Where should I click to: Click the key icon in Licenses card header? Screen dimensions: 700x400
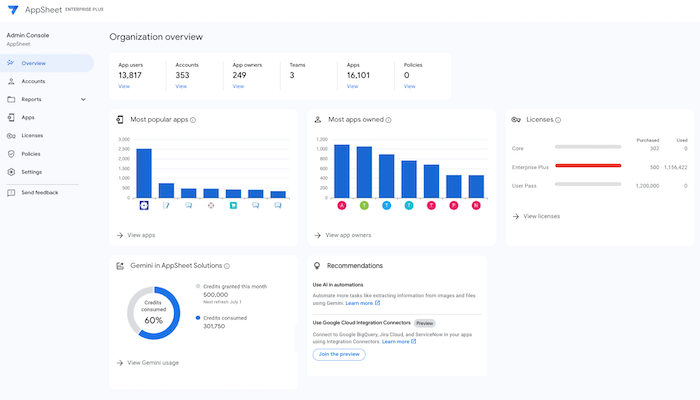pyautogui.click(x=516, y=120)
